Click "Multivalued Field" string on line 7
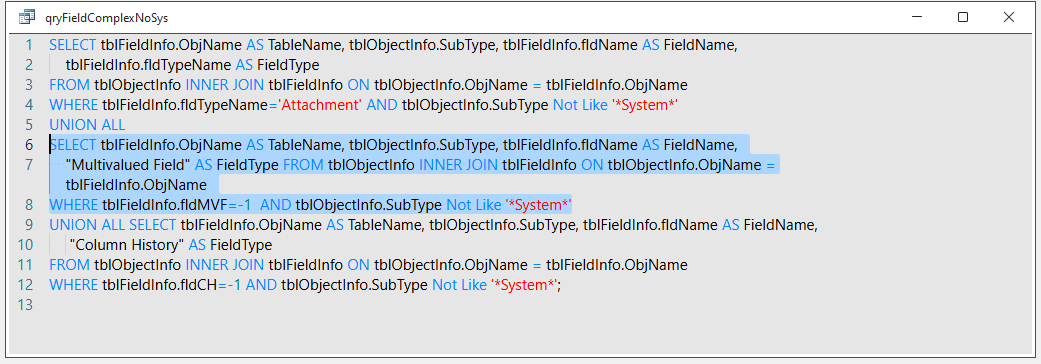This screenshot has height=364, width=1041. pyautogui.click(x=129, y=165)
